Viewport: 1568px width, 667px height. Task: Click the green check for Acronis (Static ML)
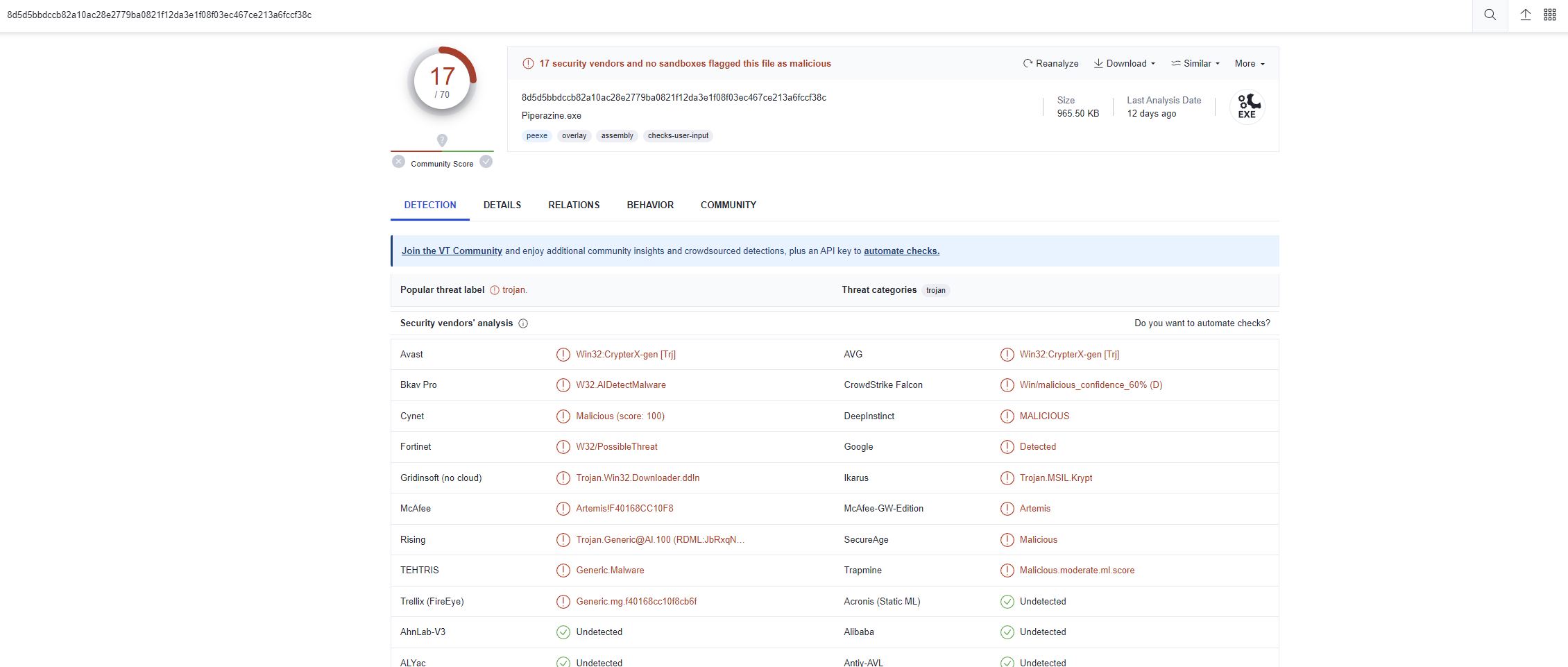click(x=1007, y=602)
